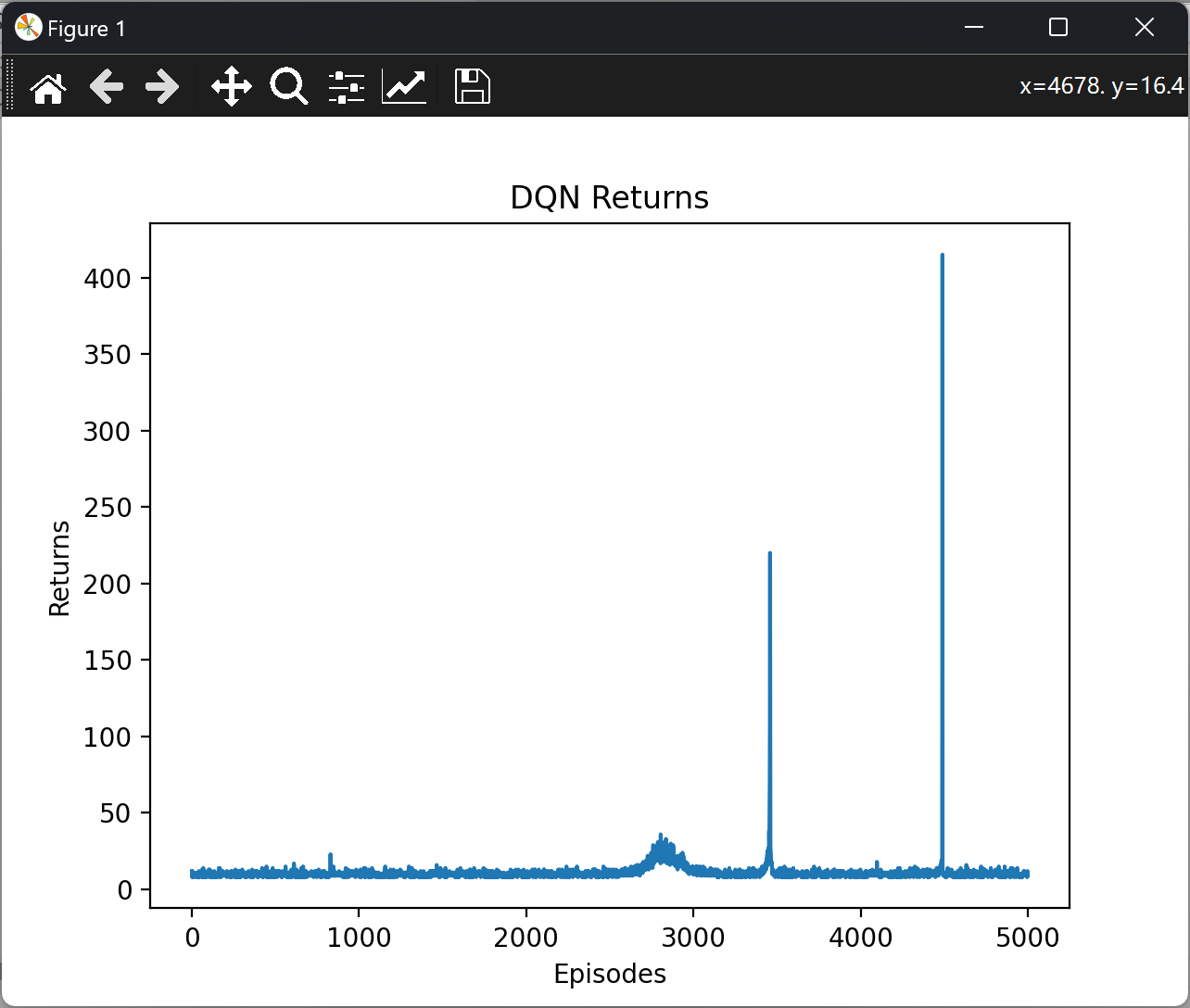Viewport: 1190px width, 1008px height.
Task: Click the tall spike near episode 4500
Action: coord(943,371)
